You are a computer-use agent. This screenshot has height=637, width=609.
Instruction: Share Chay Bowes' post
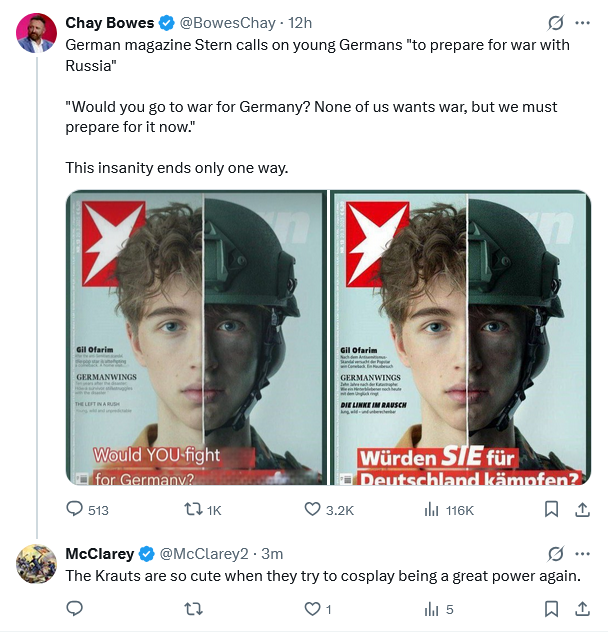[582, 510]
